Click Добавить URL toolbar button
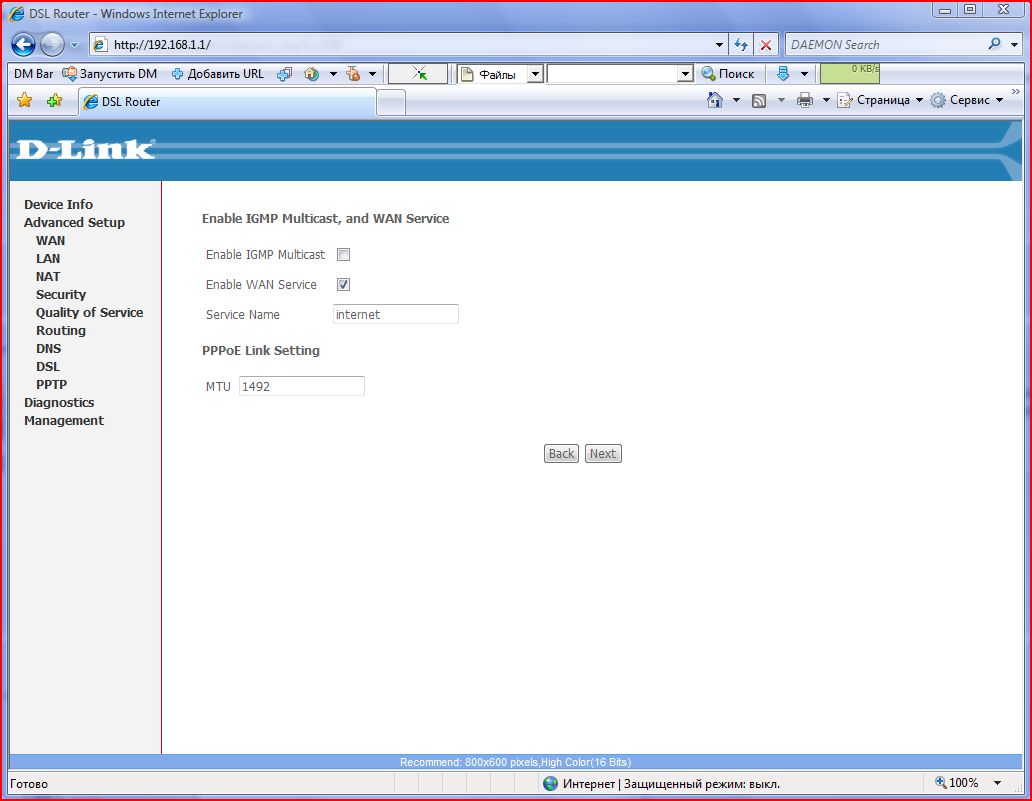 click(217, 74)
